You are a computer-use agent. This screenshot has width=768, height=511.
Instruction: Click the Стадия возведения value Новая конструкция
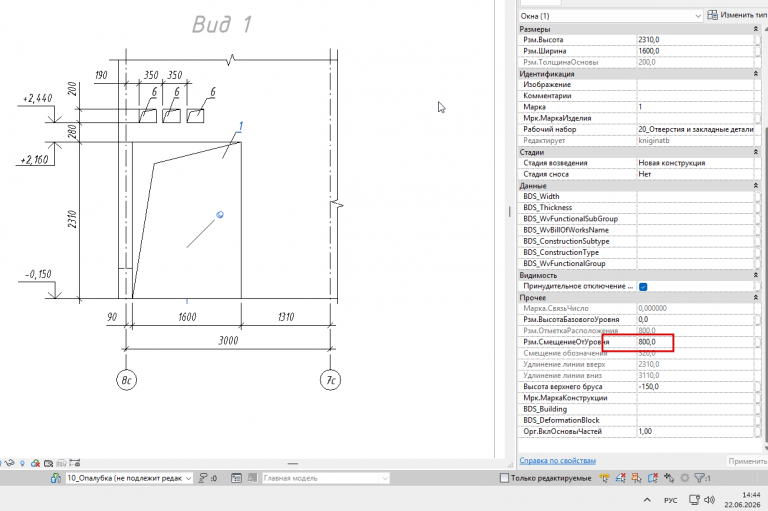coord(696,163)
